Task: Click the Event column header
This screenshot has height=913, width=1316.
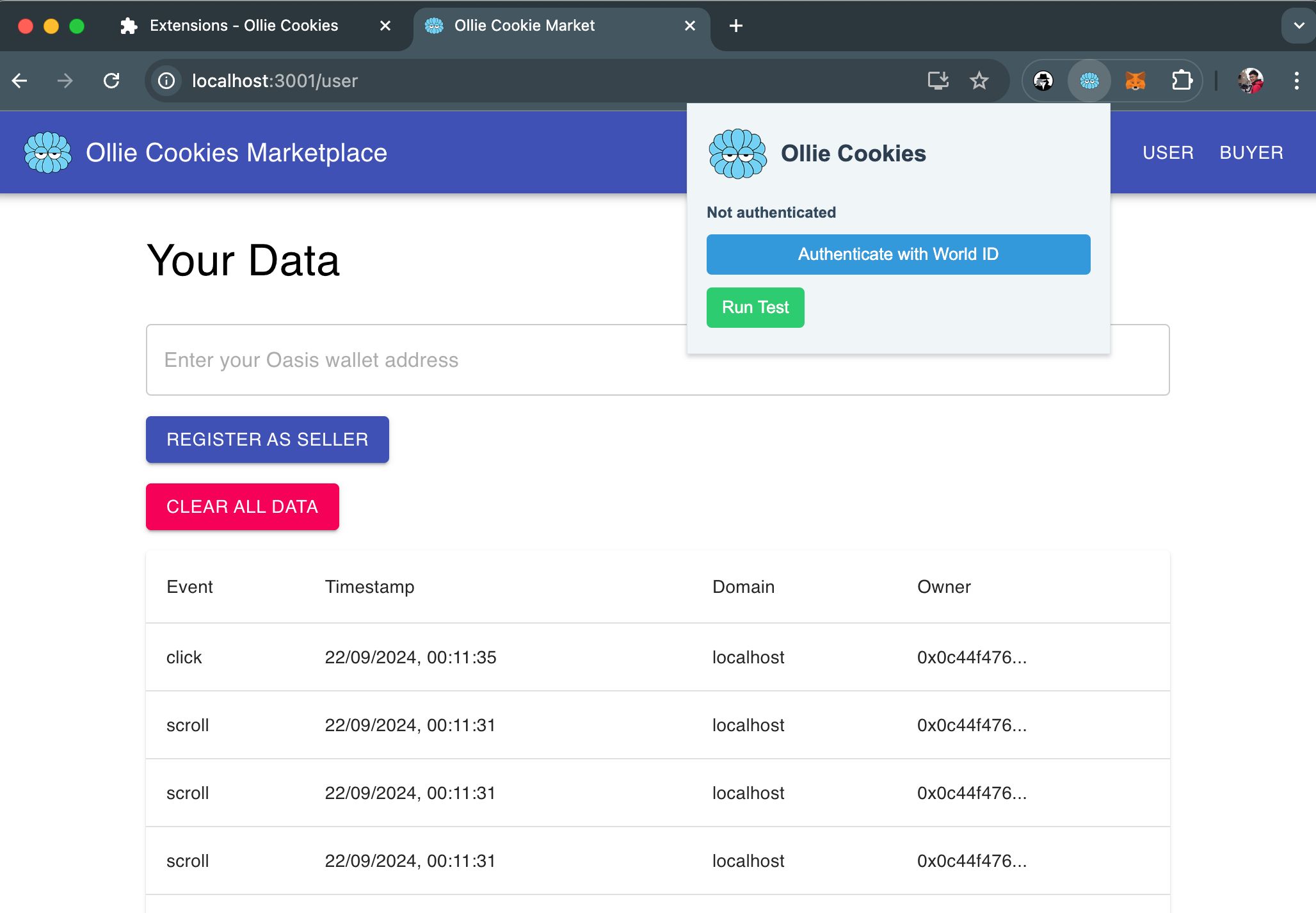Action: tap(189, 586)
